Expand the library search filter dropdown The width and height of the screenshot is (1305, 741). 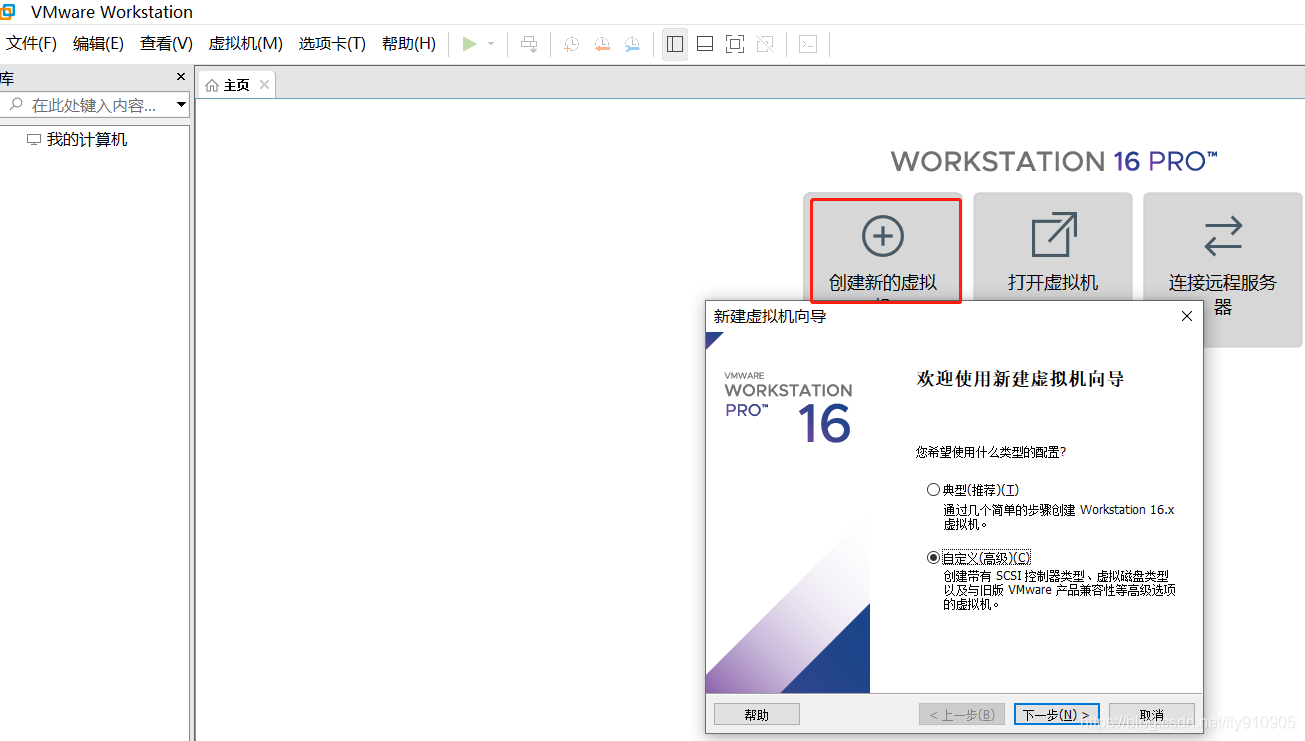(x=182, y=105)
